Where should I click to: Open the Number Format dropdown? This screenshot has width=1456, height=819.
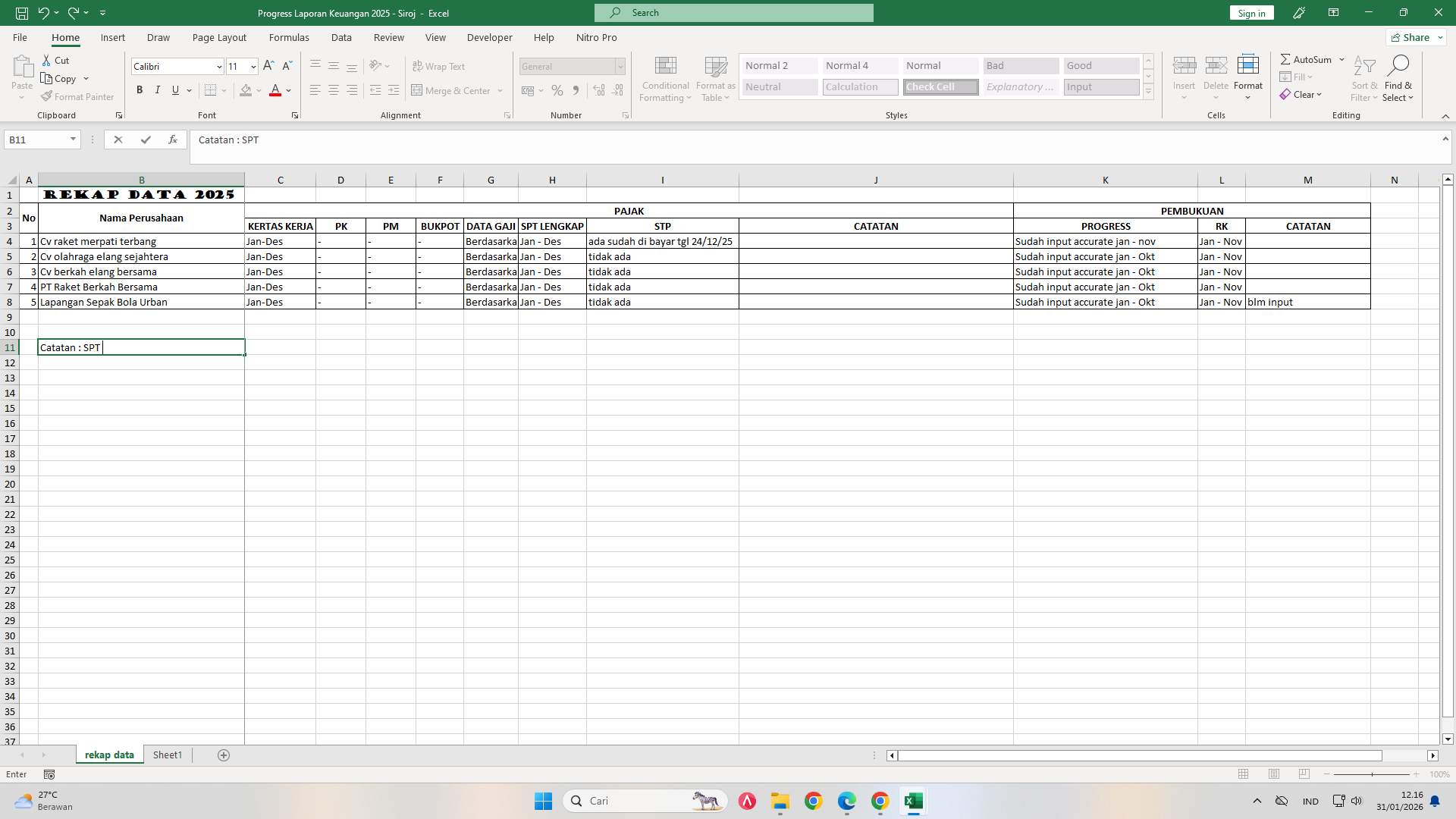(620, 66)
